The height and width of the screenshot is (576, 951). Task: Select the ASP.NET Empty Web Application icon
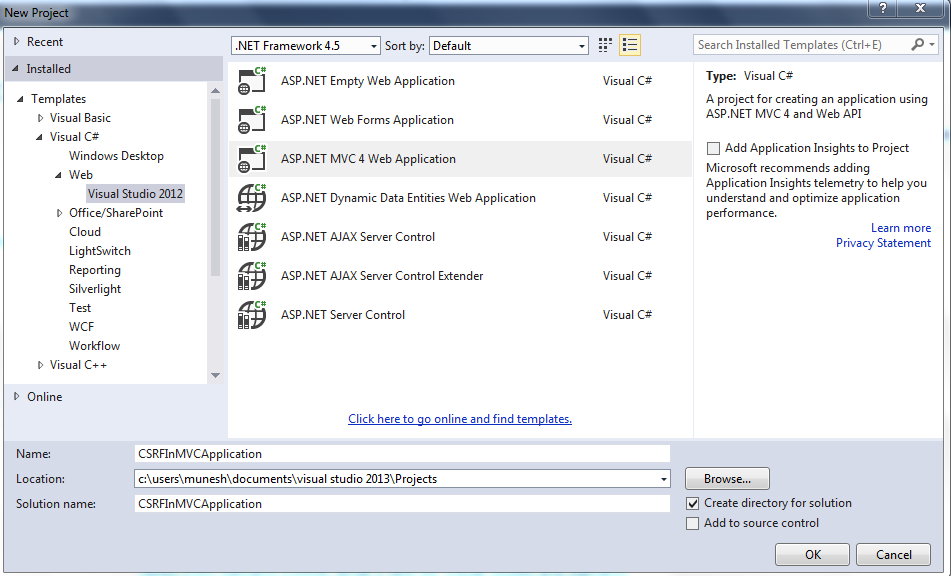point(251,81)
